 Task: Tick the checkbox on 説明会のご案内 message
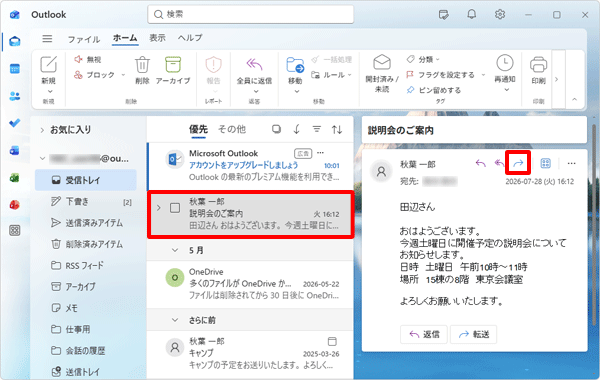(x=175, y=208)
